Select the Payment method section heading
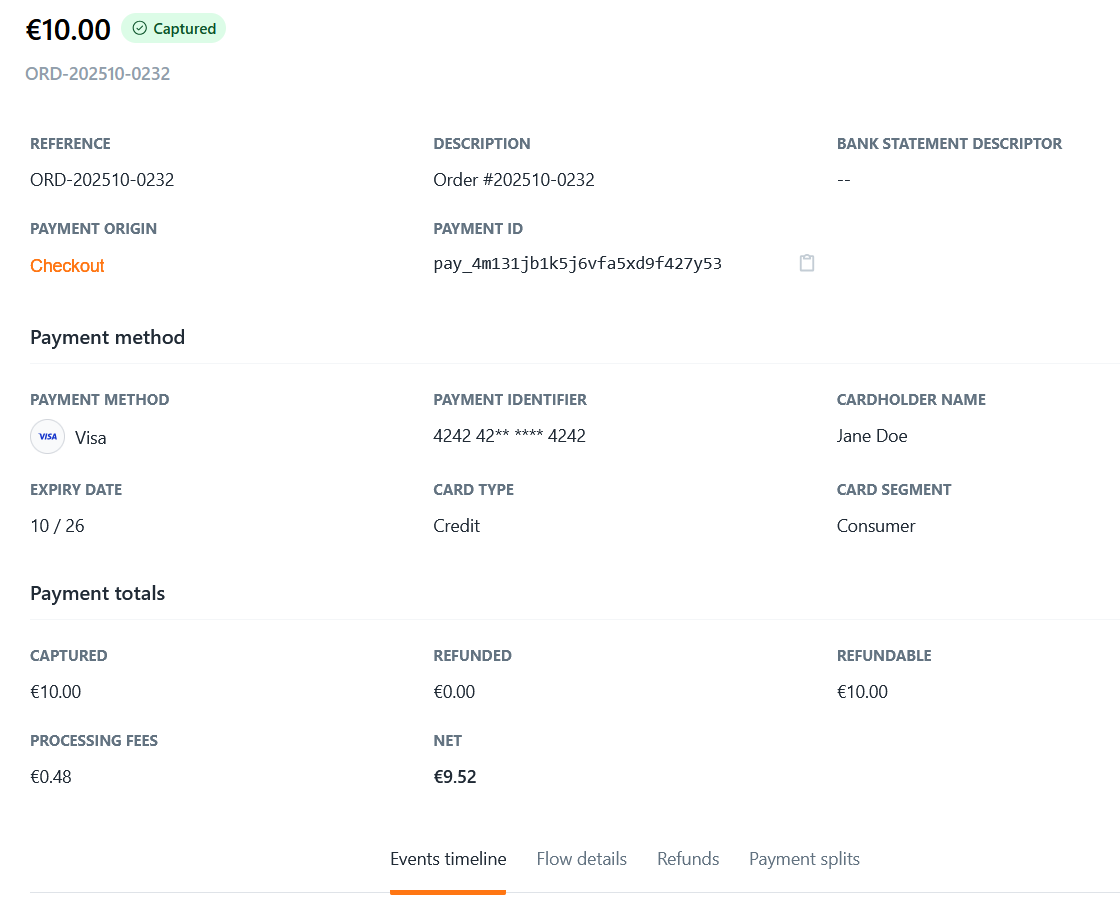Viewport: 1120px width, 912px height. click(x=107, y=337)
